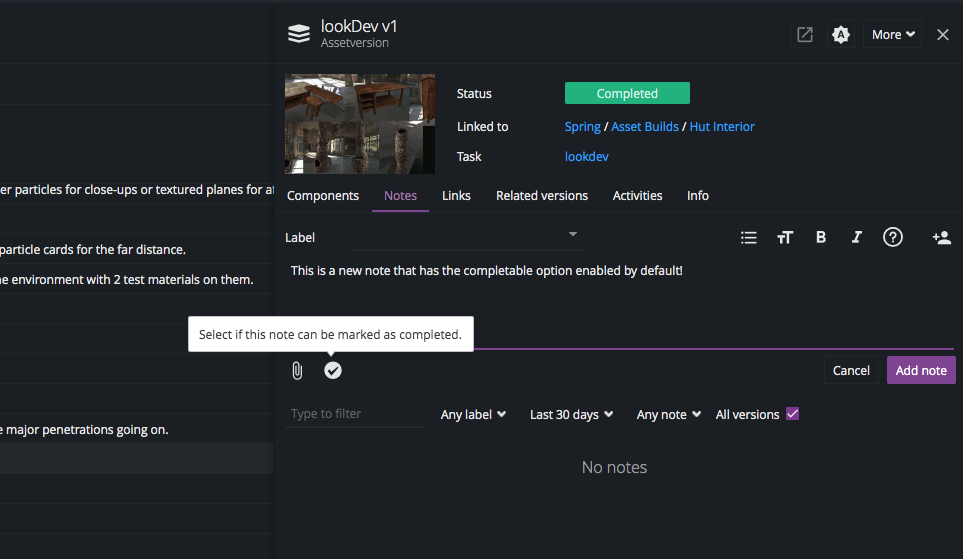Go to the Activities tab
Screen dimensions: 963x559
point(637,195)
